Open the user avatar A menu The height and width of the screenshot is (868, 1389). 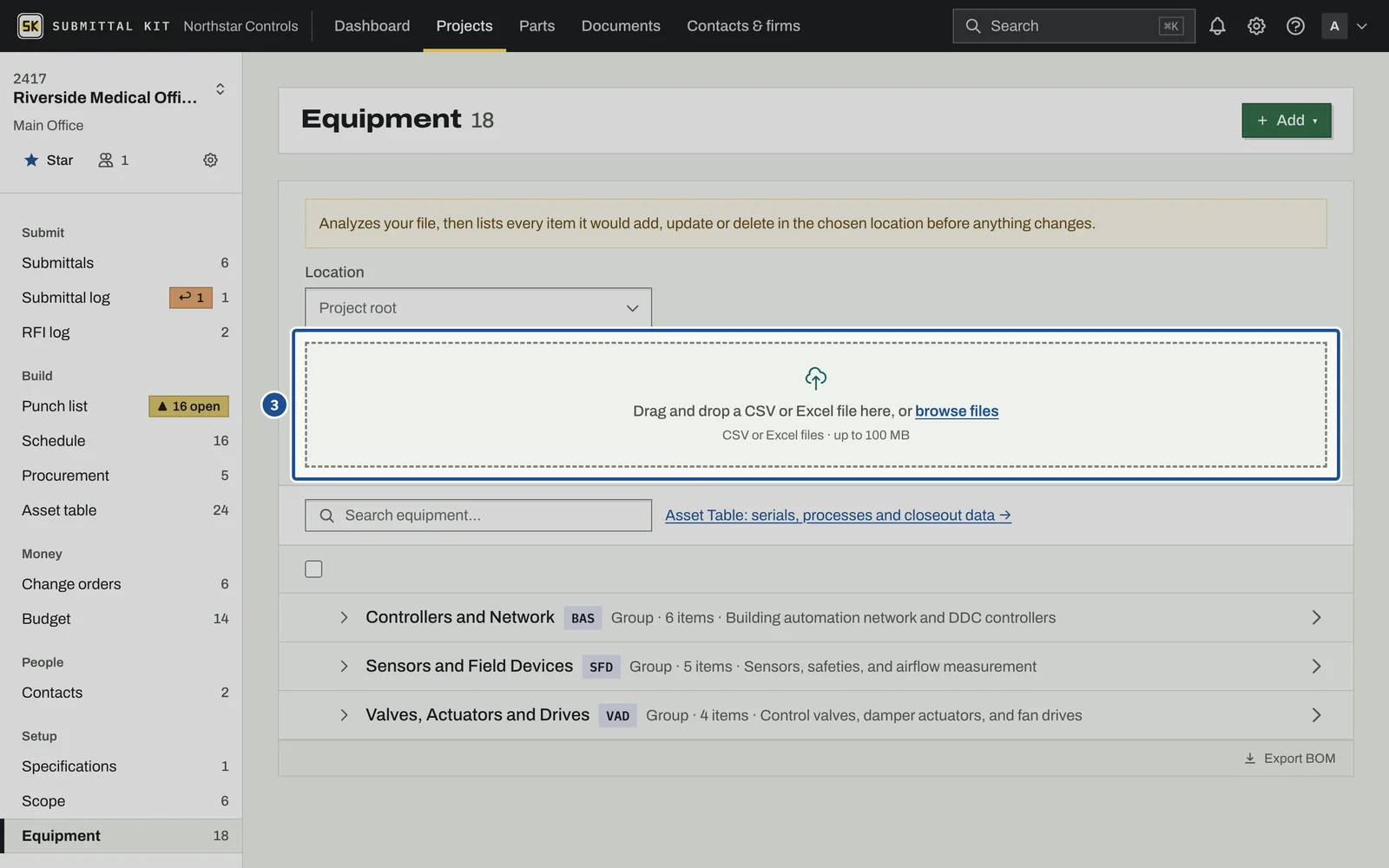tap(1345, 26)
